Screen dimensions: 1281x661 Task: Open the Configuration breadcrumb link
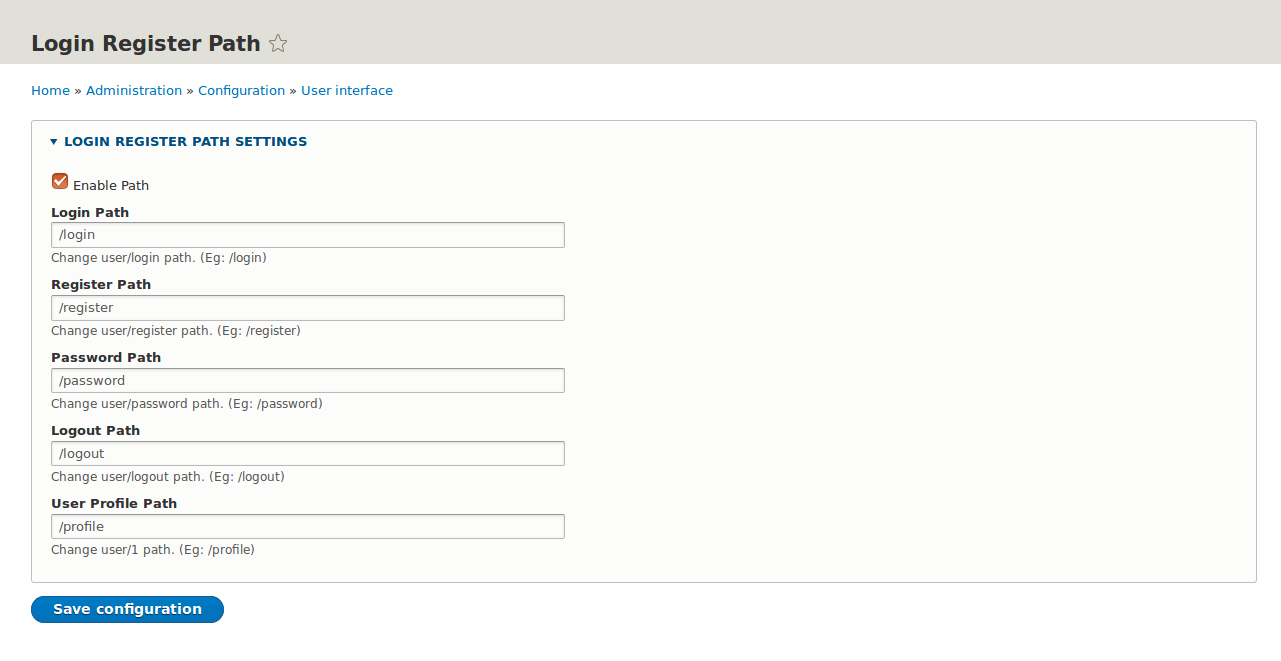tap(241, 91)
